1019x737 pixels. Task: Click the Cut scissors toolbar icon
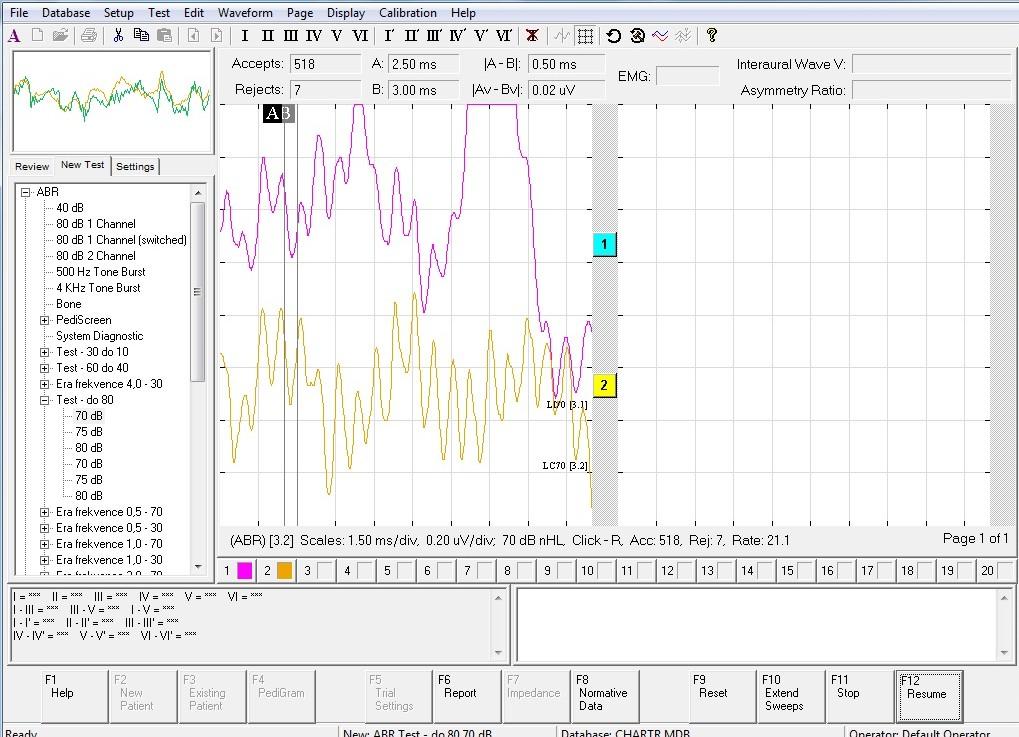point(118,35)
